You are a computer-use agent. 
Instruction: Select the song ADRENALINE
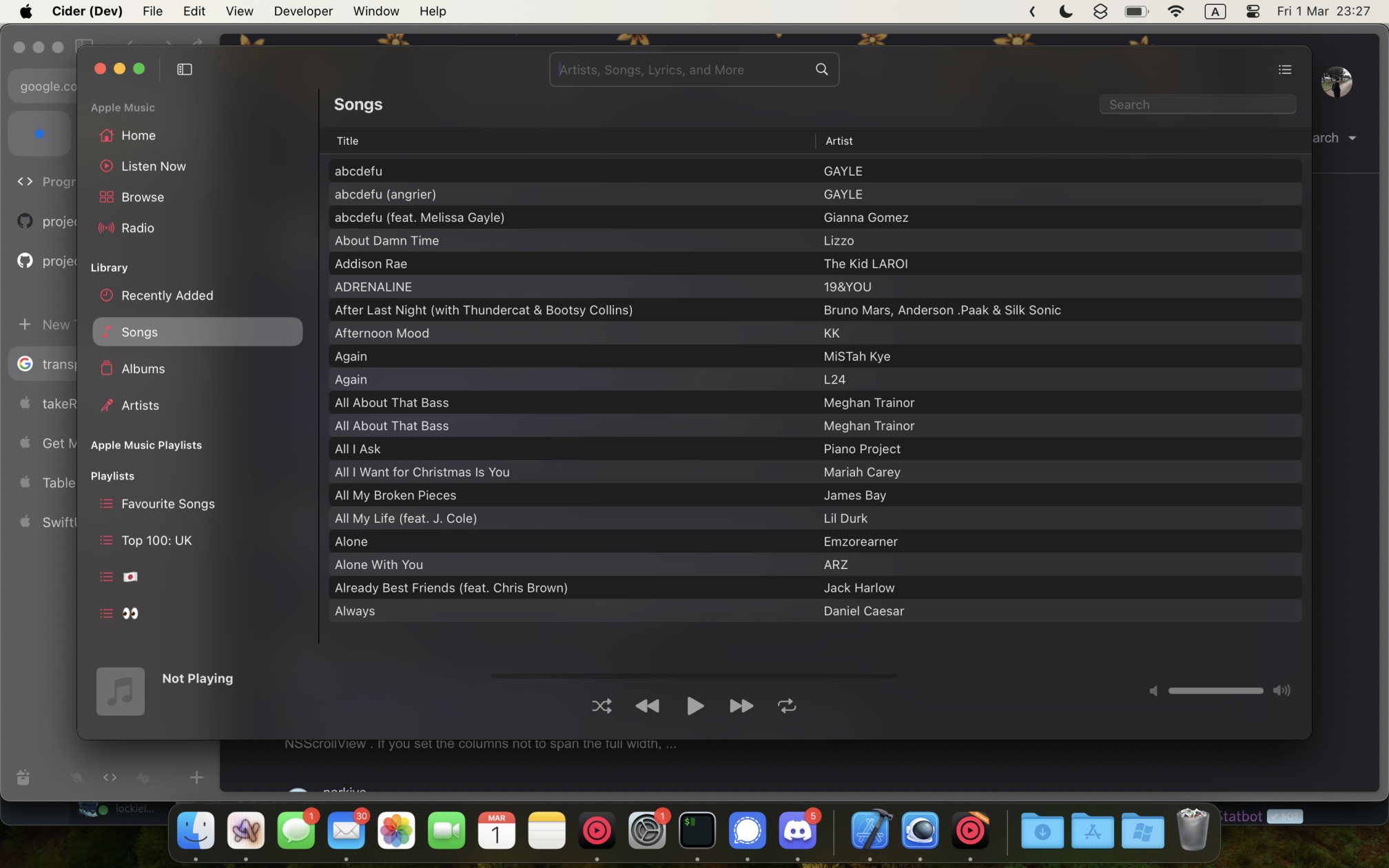(815, 287)
